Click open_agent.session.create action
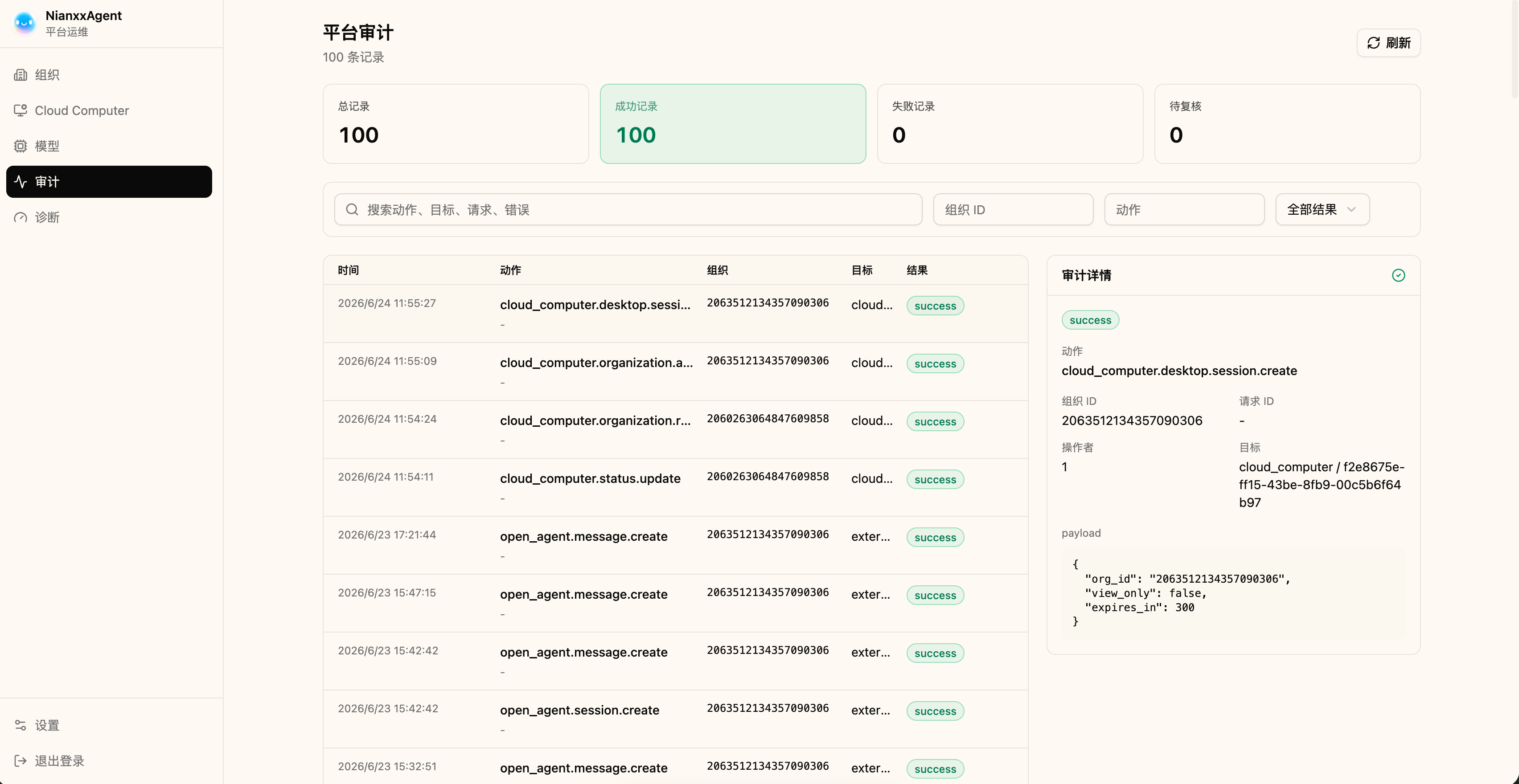1519x784 pixels. coord(579,710)
